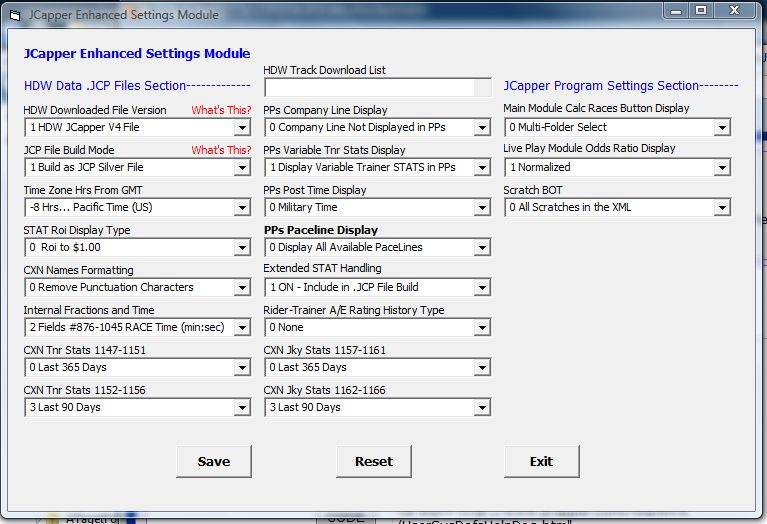The image size is (767, 524).
Task: Click the Scratch BOT label
Action: 533,190
